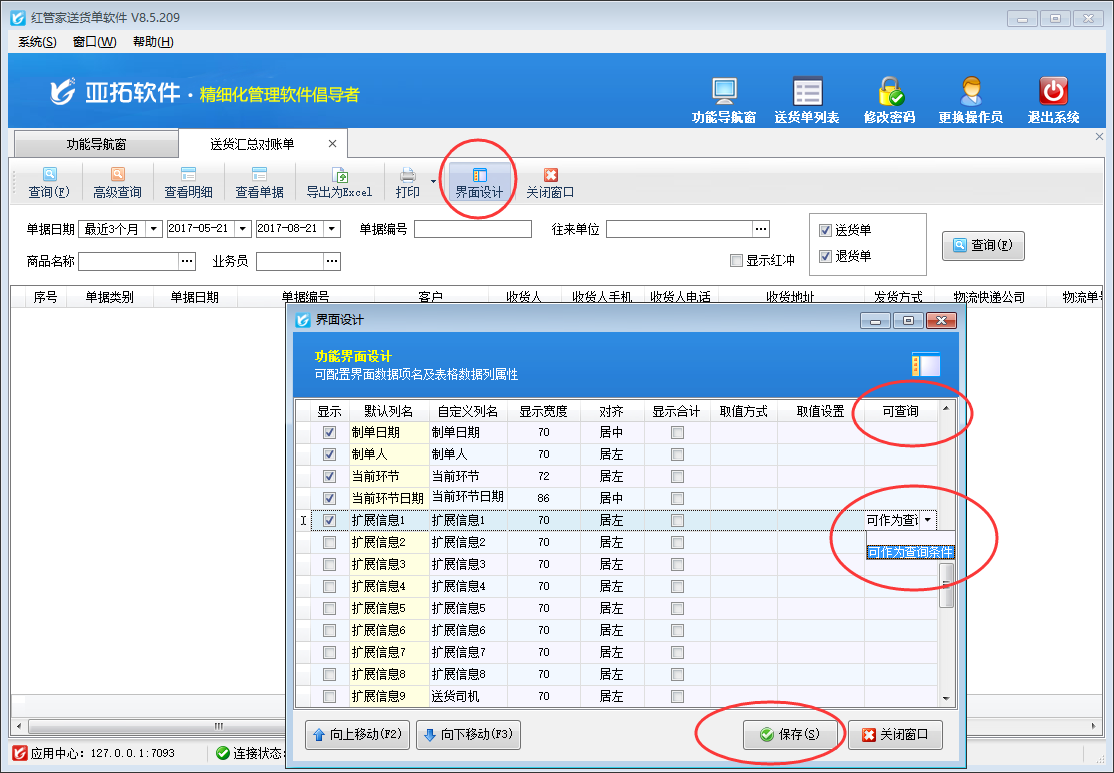This screenshot has height=773, width=1114.
Task: Select 可作为查询条件 from the dropdown list
Action: pos(910,552)
